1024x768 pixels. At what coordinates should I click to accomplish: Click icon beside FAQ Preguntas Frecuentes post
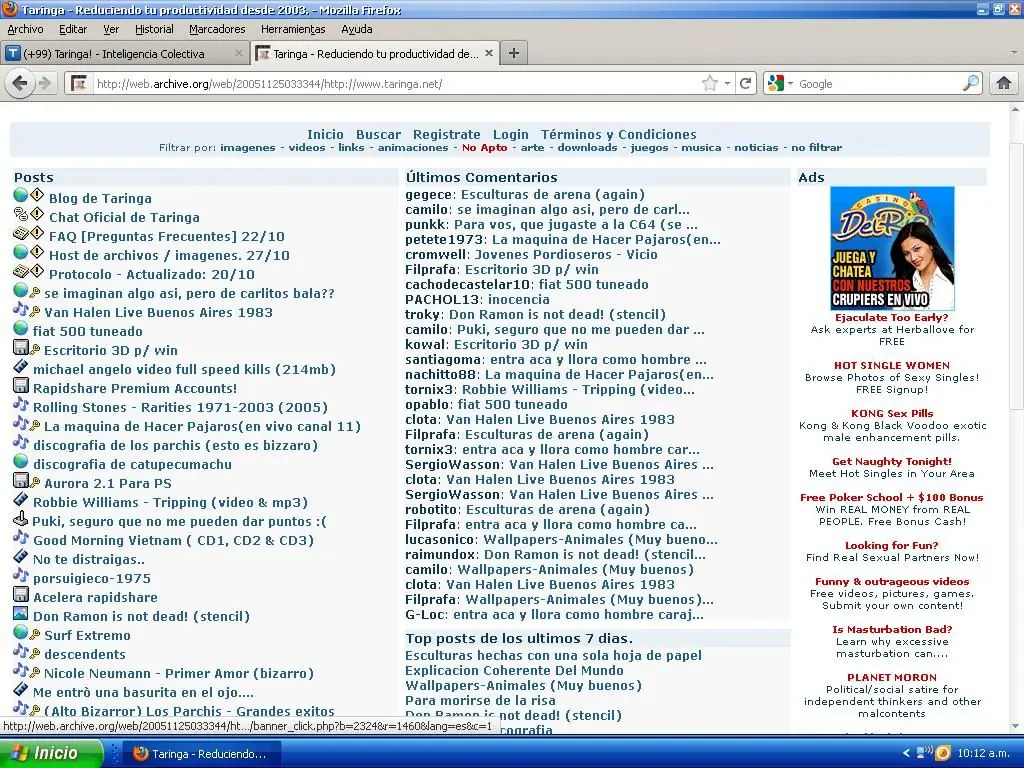21,233
